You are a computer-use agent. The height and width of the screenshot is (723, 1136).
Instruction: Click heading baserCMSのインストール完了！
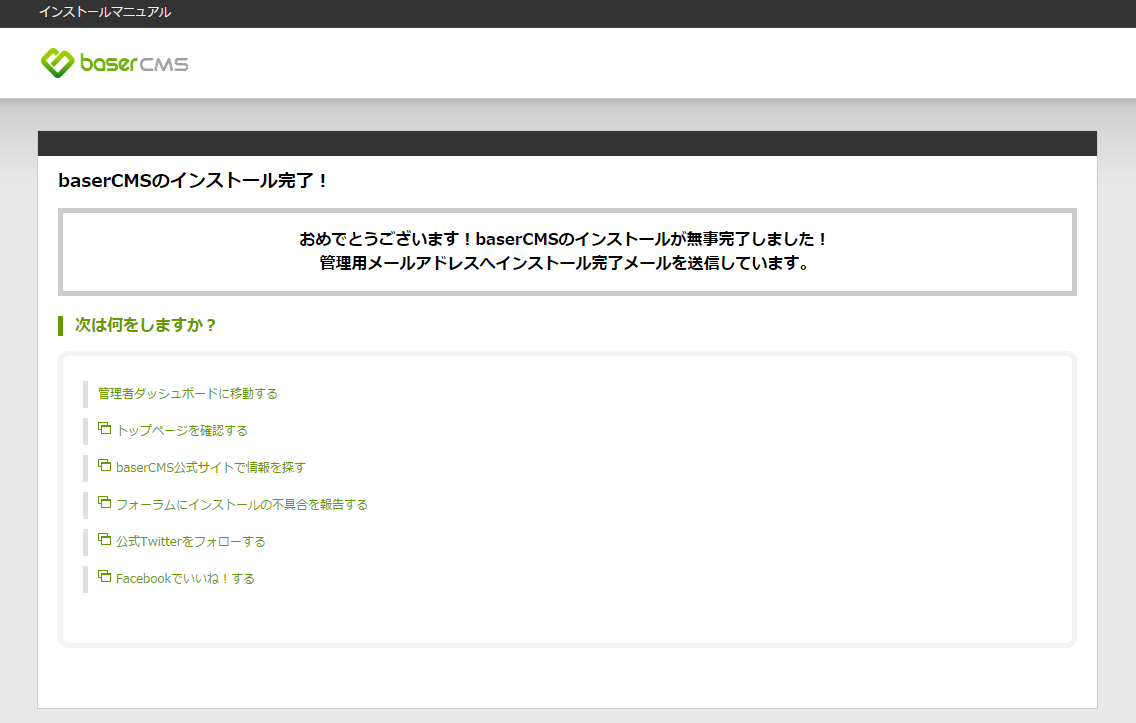click(193, 180)
